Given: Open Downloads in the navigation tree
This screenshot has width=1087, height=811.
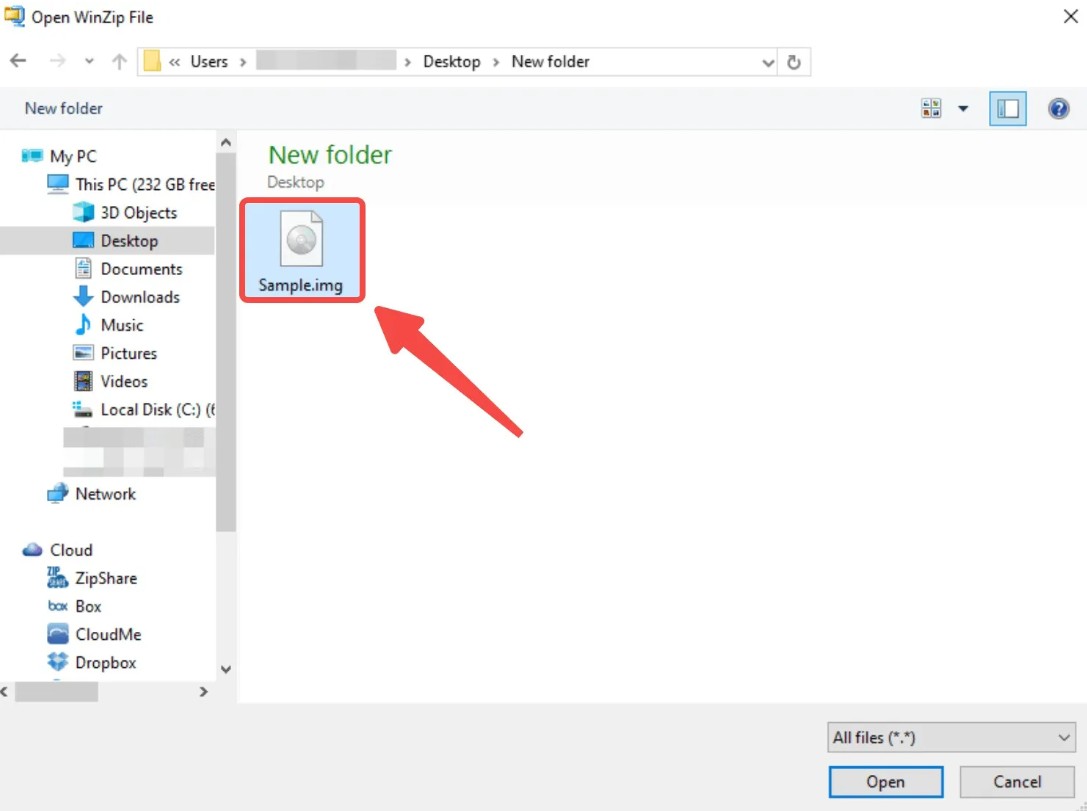Looking at the screenshot, I should pos(140,297).
